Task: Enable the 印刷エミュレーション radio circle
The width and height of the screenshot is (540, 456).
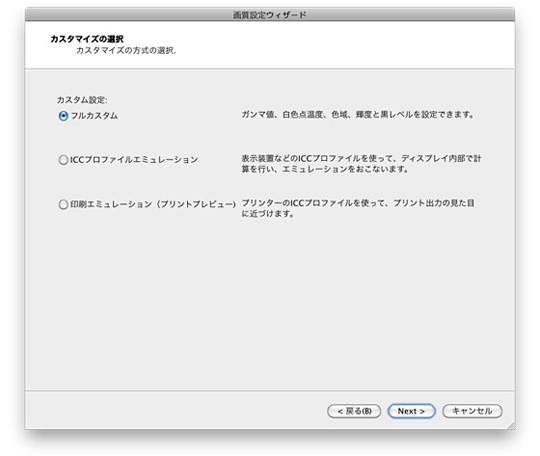Action: click(63, 205)
